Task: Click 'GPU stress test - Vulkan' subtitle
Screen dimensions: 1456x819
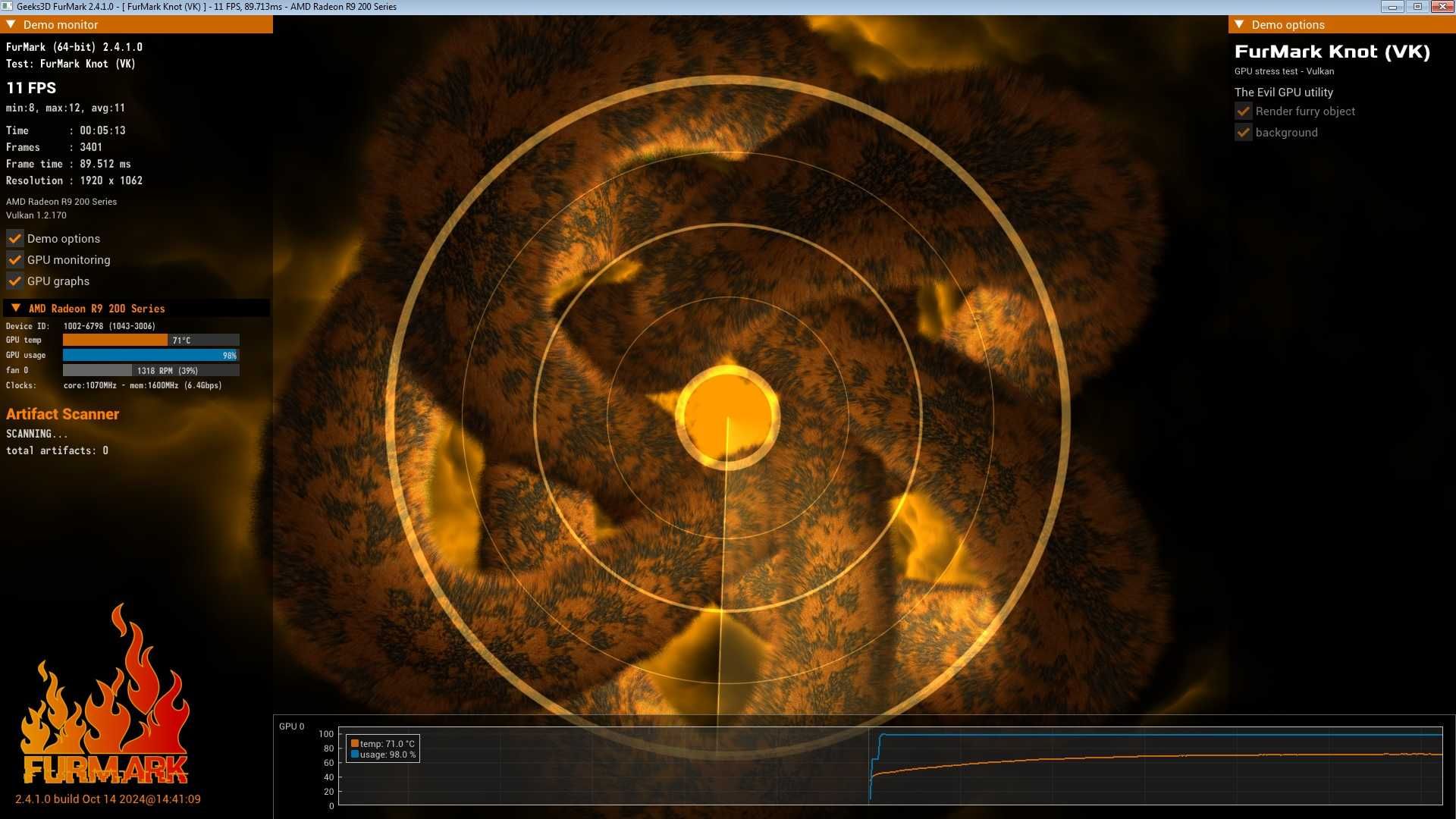Action: pos(1284,71)
